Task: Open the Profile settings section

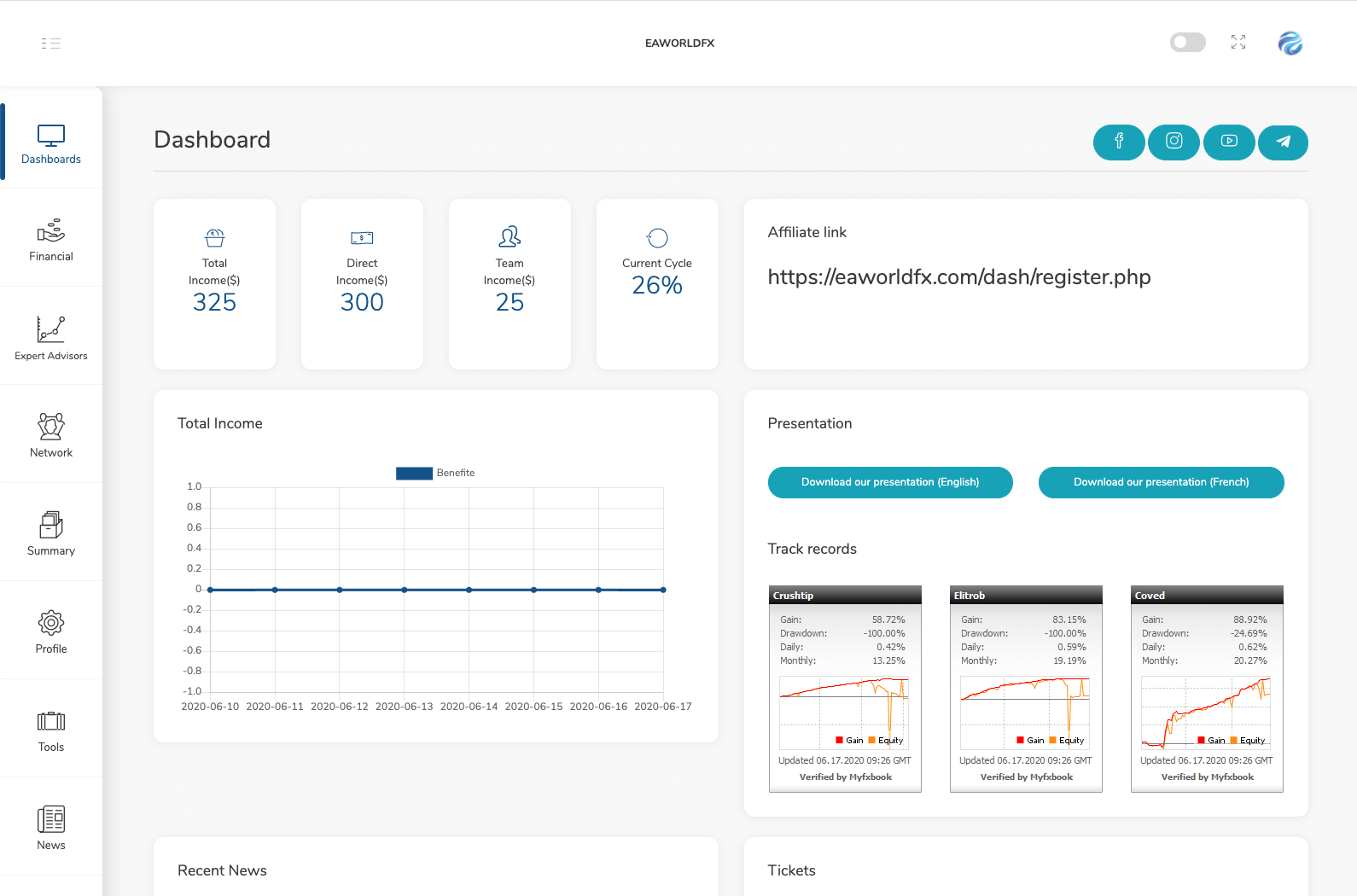Action: click(x=51, y=631)
